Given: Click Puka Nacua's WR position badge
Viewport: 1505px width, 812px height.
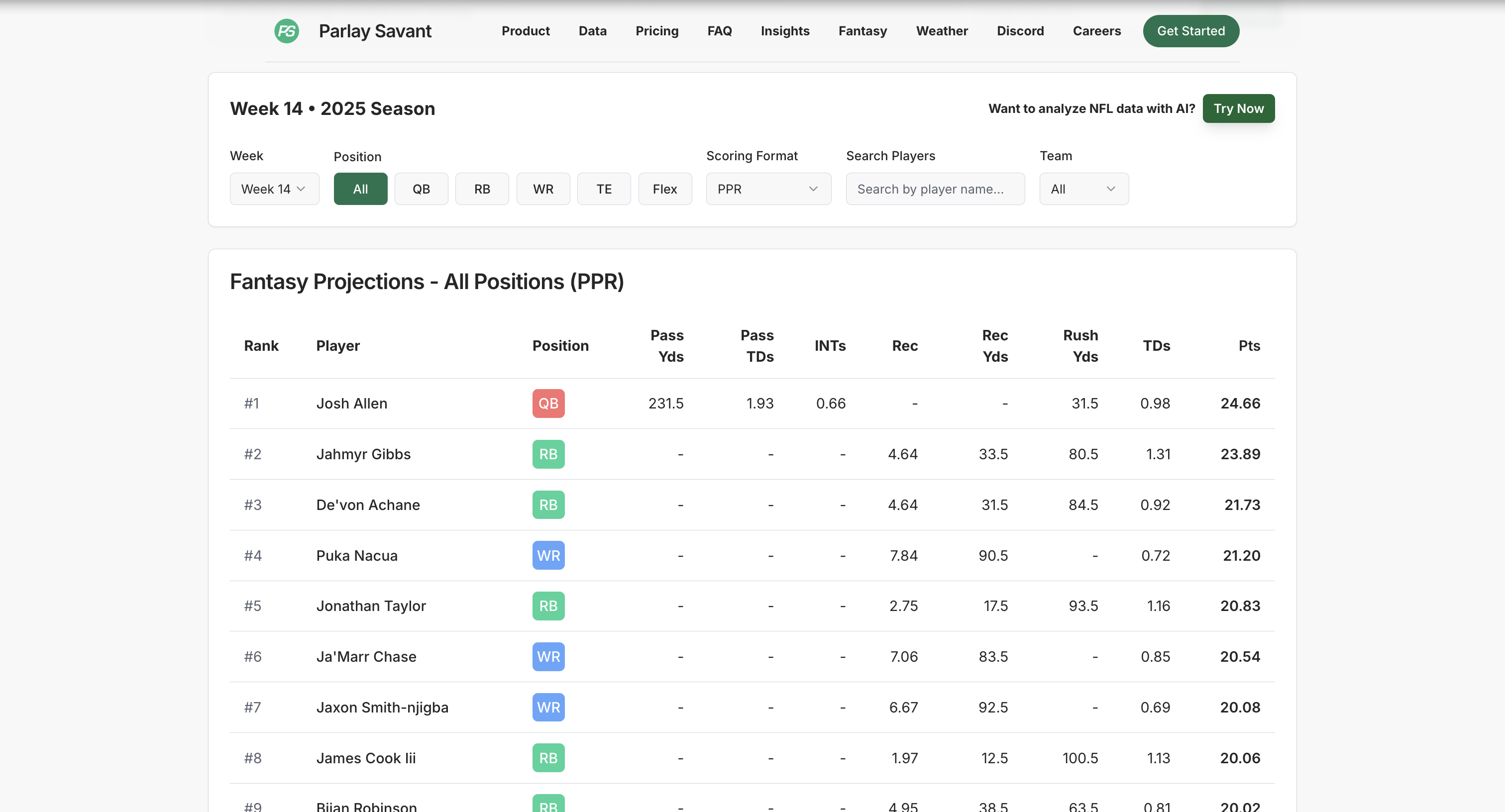Looking at the screenshot, I should pyautogui.click(x=548, y=555).
